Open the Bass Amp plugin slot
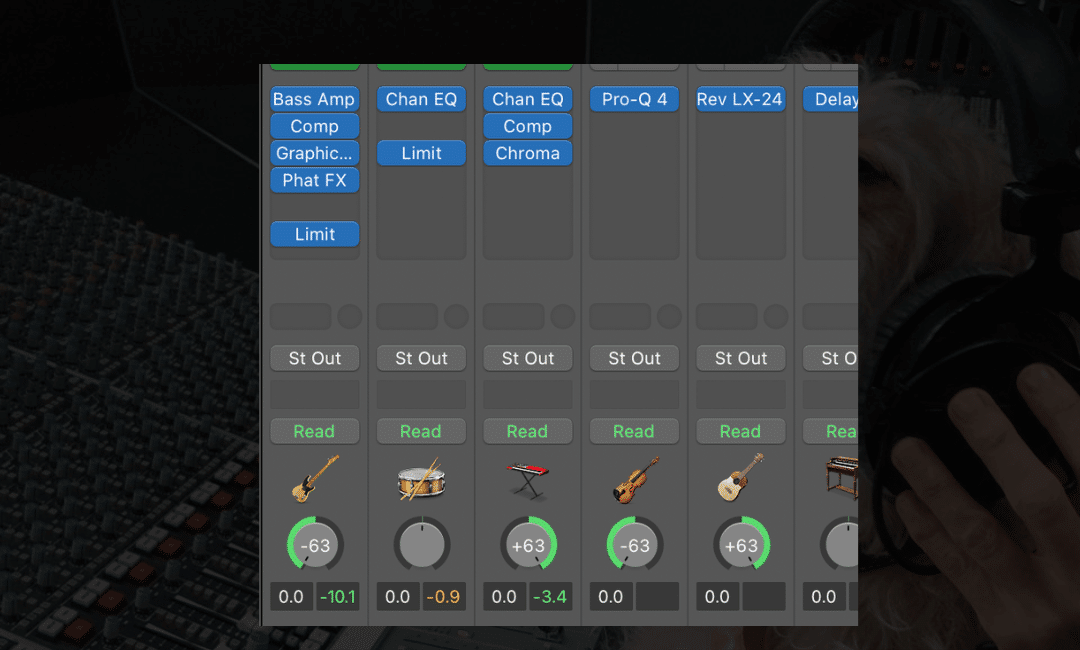Image resolution: width=1080 pixels, height=650 pixels. click(x=314, y=99)
